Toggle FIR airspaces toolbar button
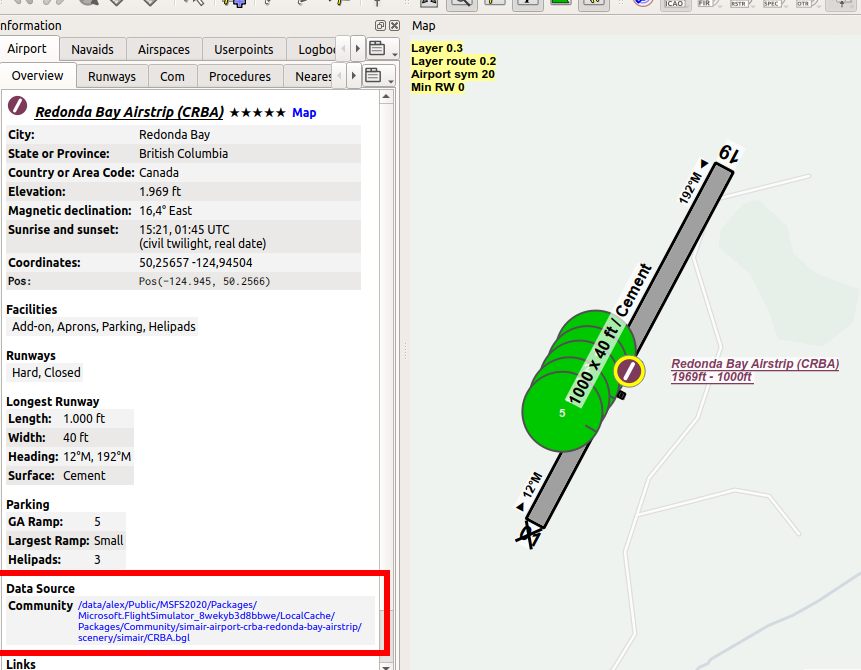Viewport: 861px width, 670px height. tap(709, 4)
